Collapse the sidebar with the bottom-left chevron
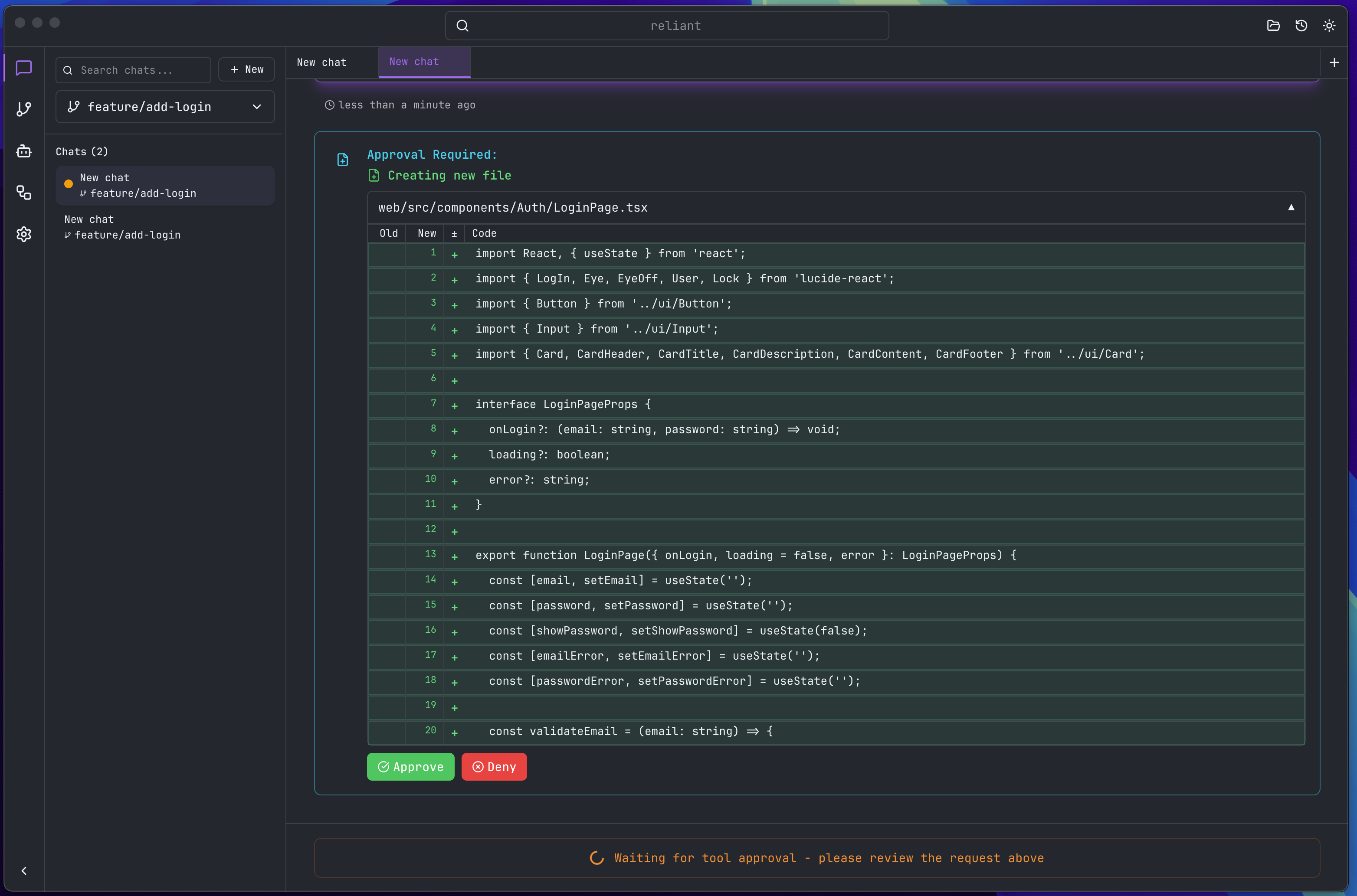1357x896 pixels. coord(23,870)
